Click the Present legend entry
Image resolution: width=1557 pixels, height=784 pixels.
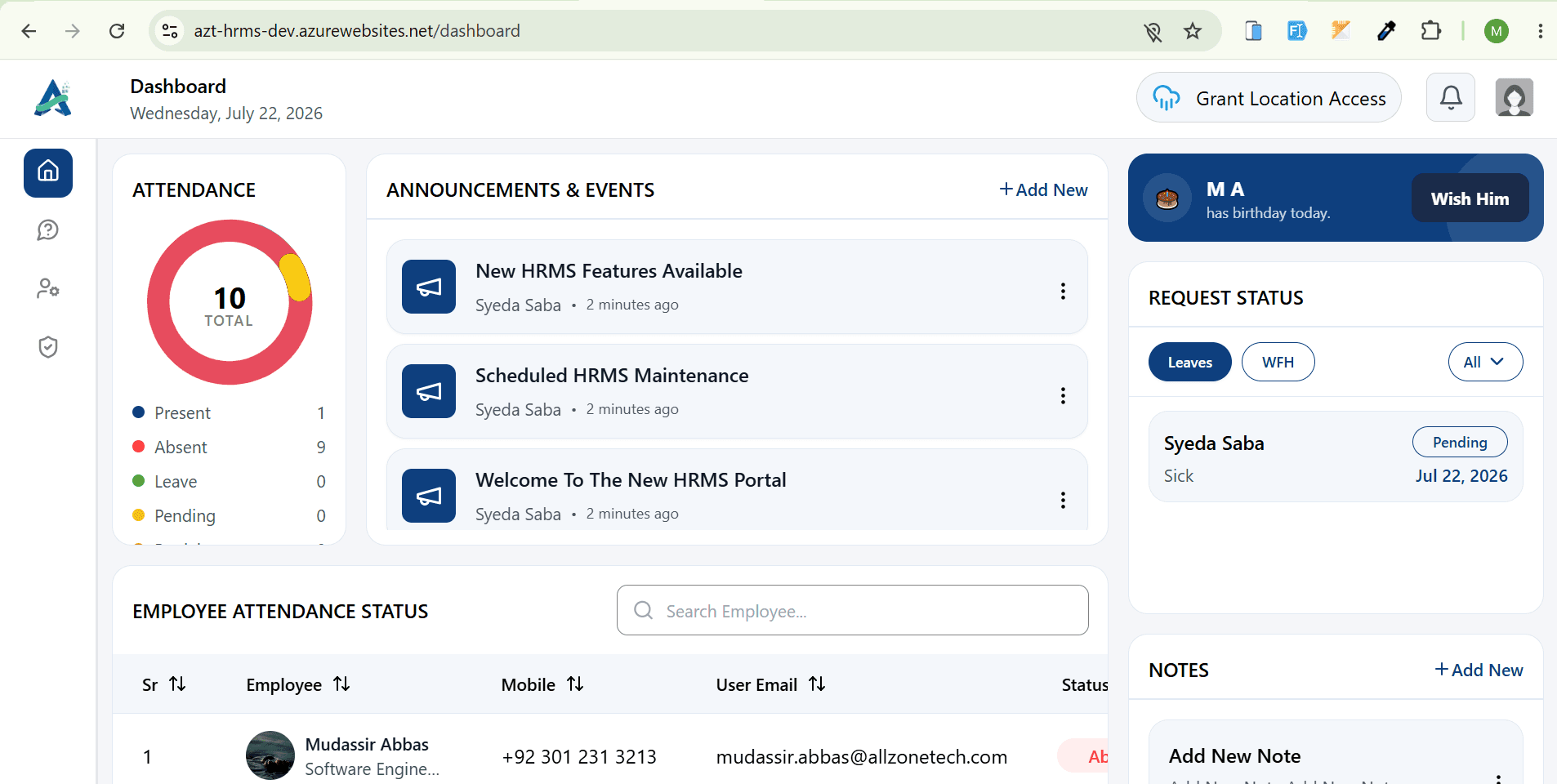[229, 412]
